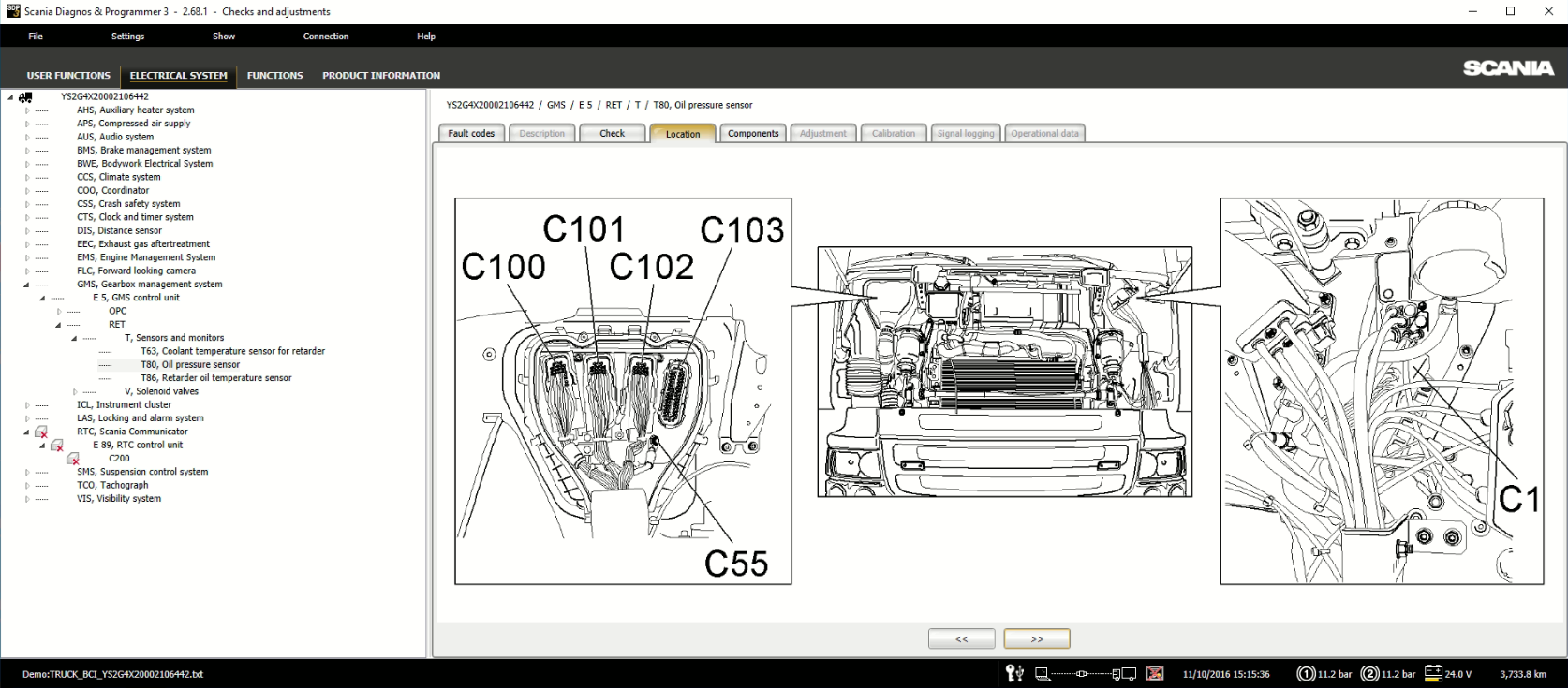Click the red crossed-out icon in status bar
This screenshot has width=1568, height=688.
1155,674
